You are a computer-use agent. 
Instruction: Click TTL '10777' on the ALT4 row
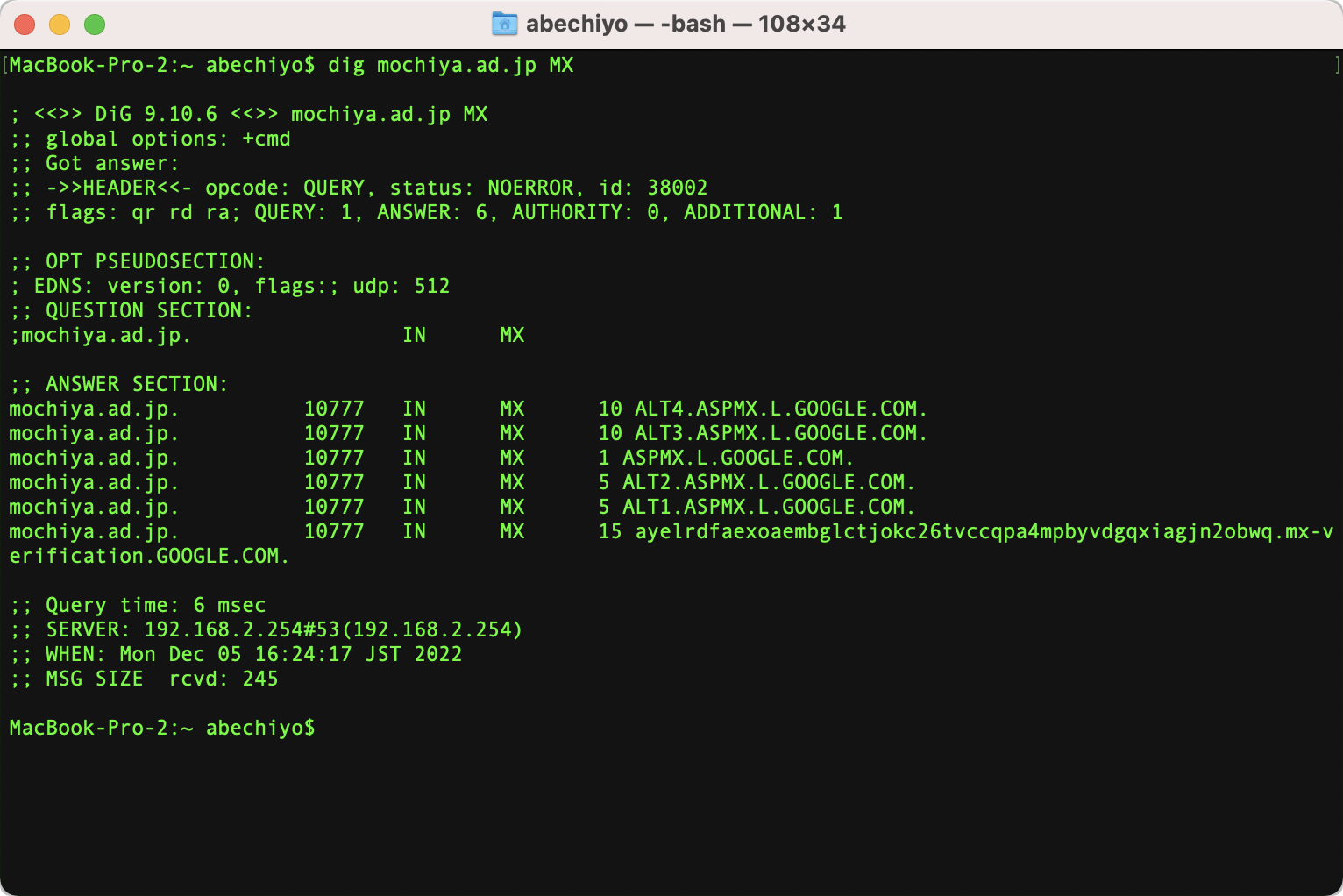click(x=334, y=409)
